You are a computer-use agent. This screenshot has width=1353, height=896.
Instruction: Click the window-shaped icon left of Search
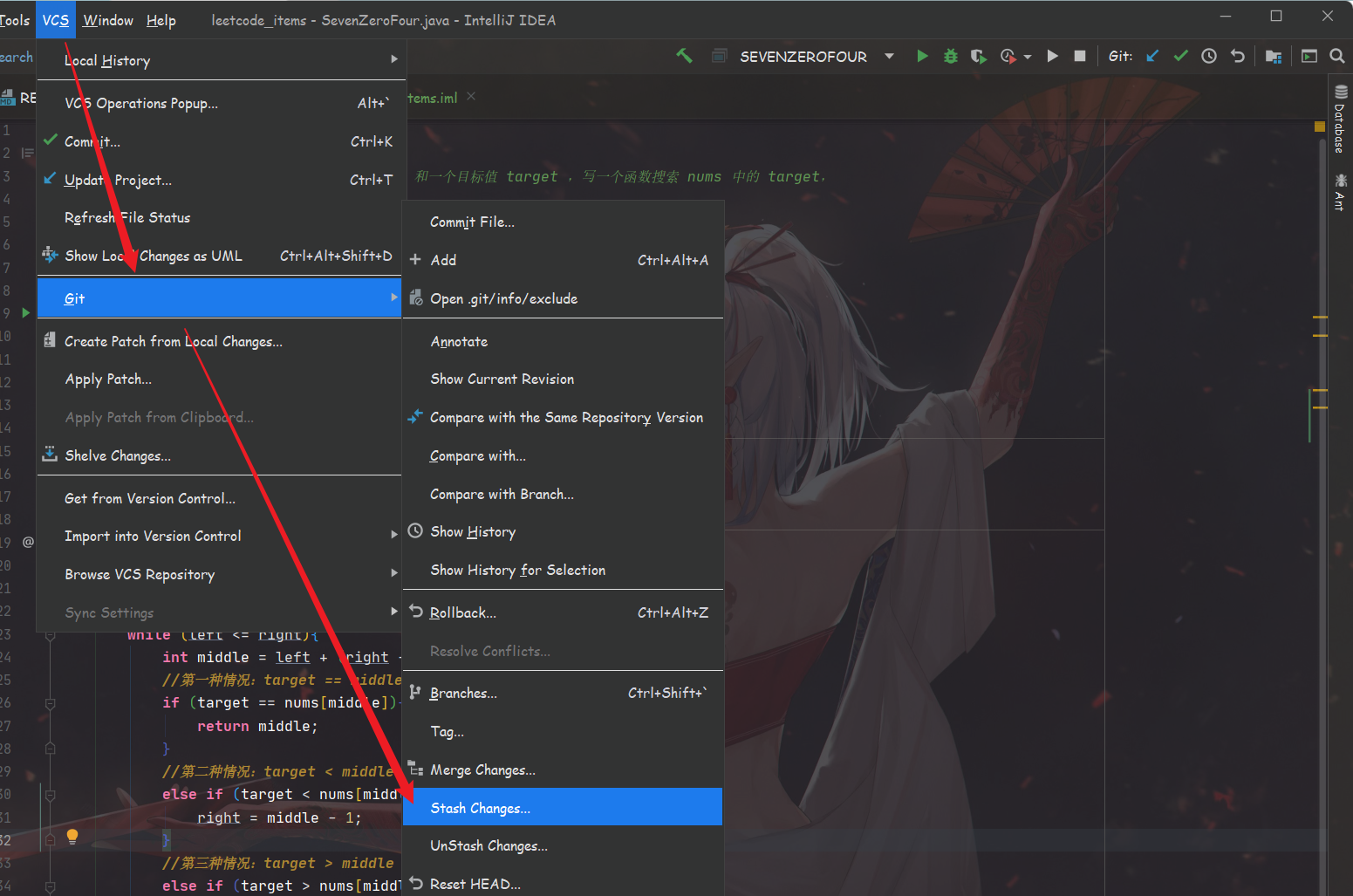[1309, 56]
